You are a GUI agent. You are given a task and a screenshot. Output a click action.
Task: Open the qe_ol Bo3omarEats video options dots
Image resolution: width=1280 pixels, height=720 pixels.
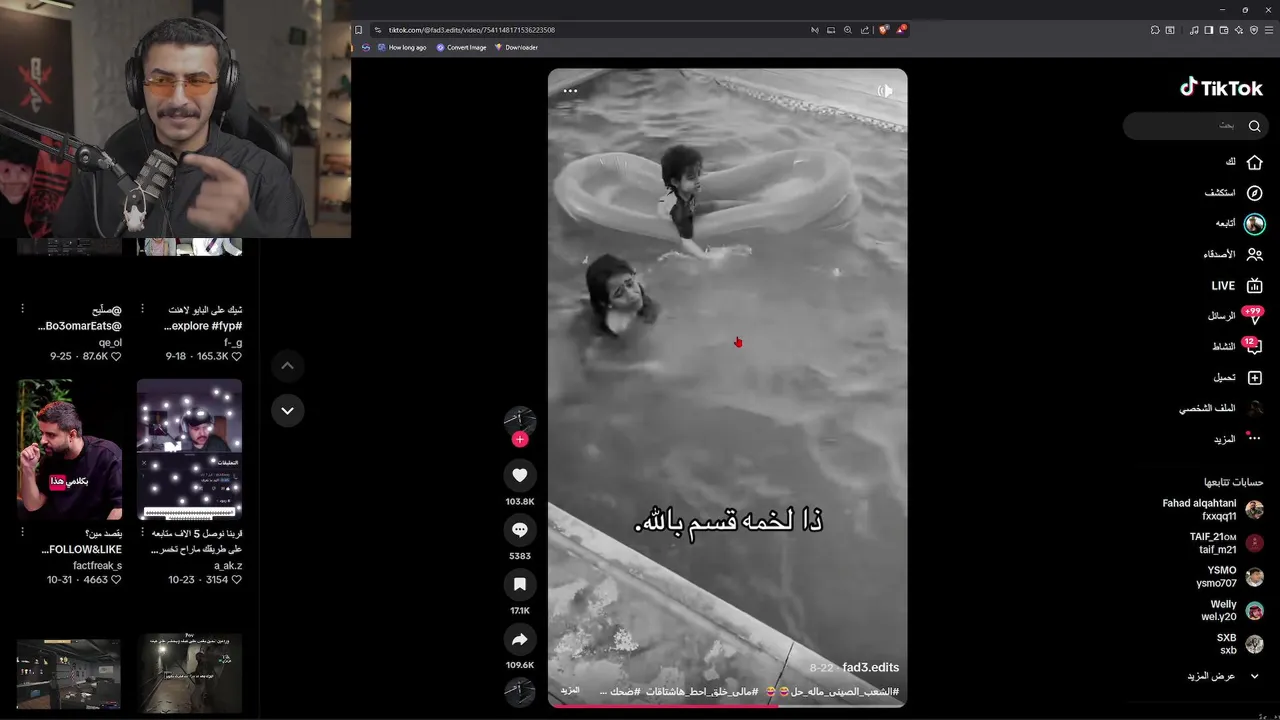[22, 309]
